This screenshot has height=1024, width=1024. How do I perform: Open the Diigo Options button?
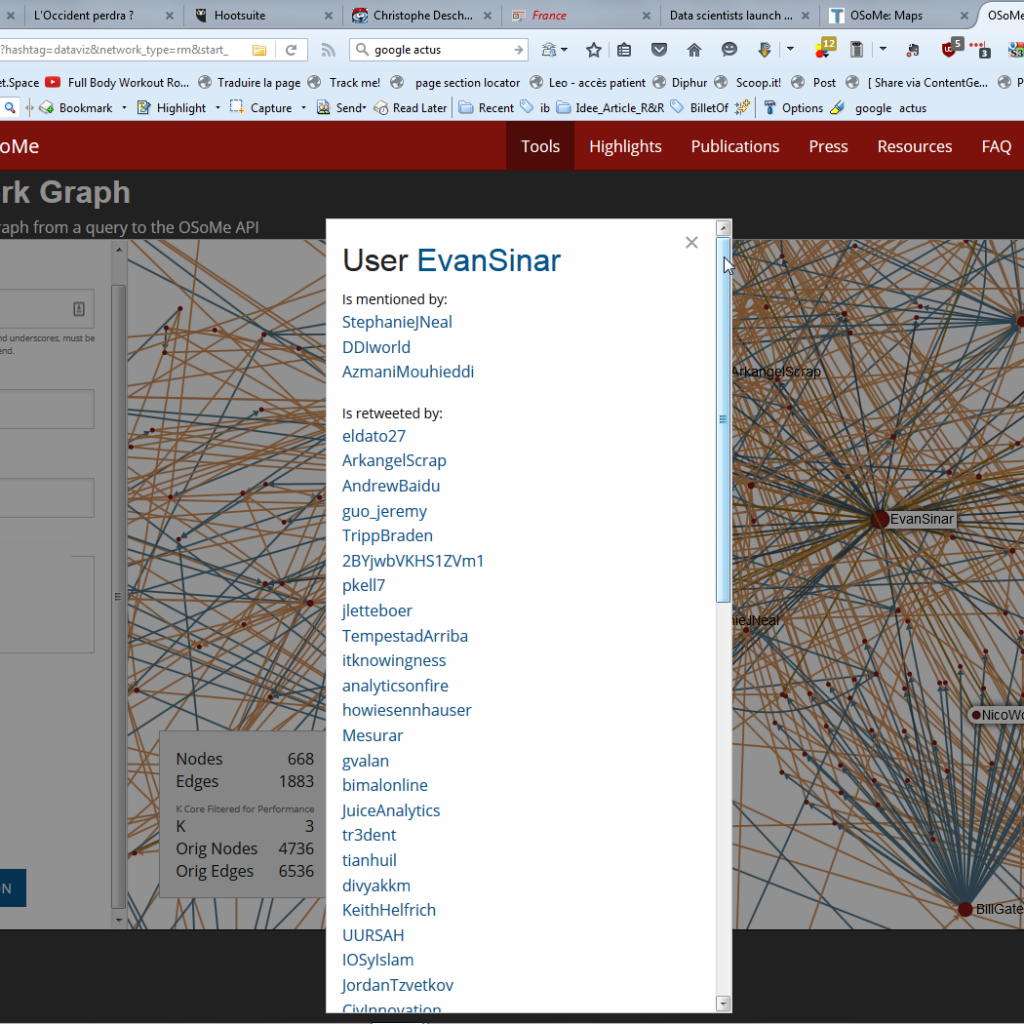793,108
